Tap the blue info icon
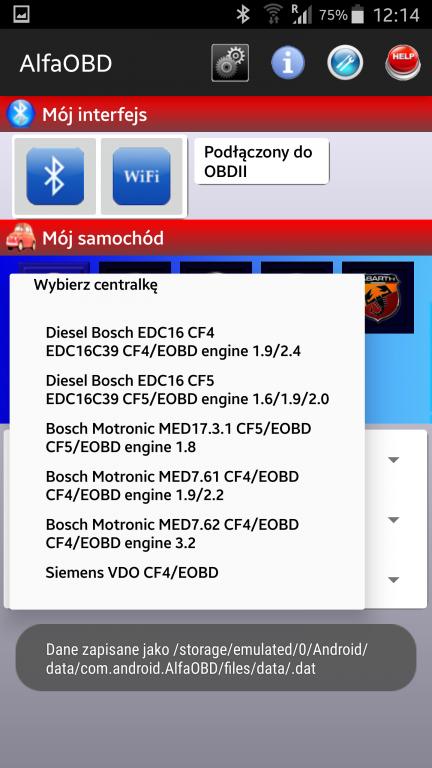This screenshot has height=768, width=432. [288, 63]
